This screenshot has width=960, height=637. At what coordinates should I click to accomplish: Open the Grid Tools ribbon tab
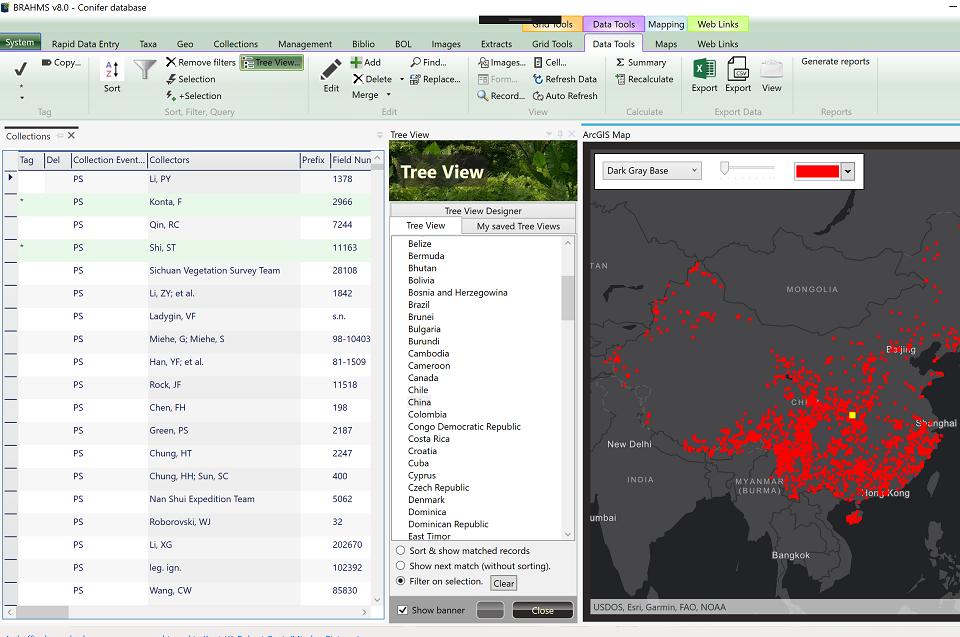coord(552,44)
